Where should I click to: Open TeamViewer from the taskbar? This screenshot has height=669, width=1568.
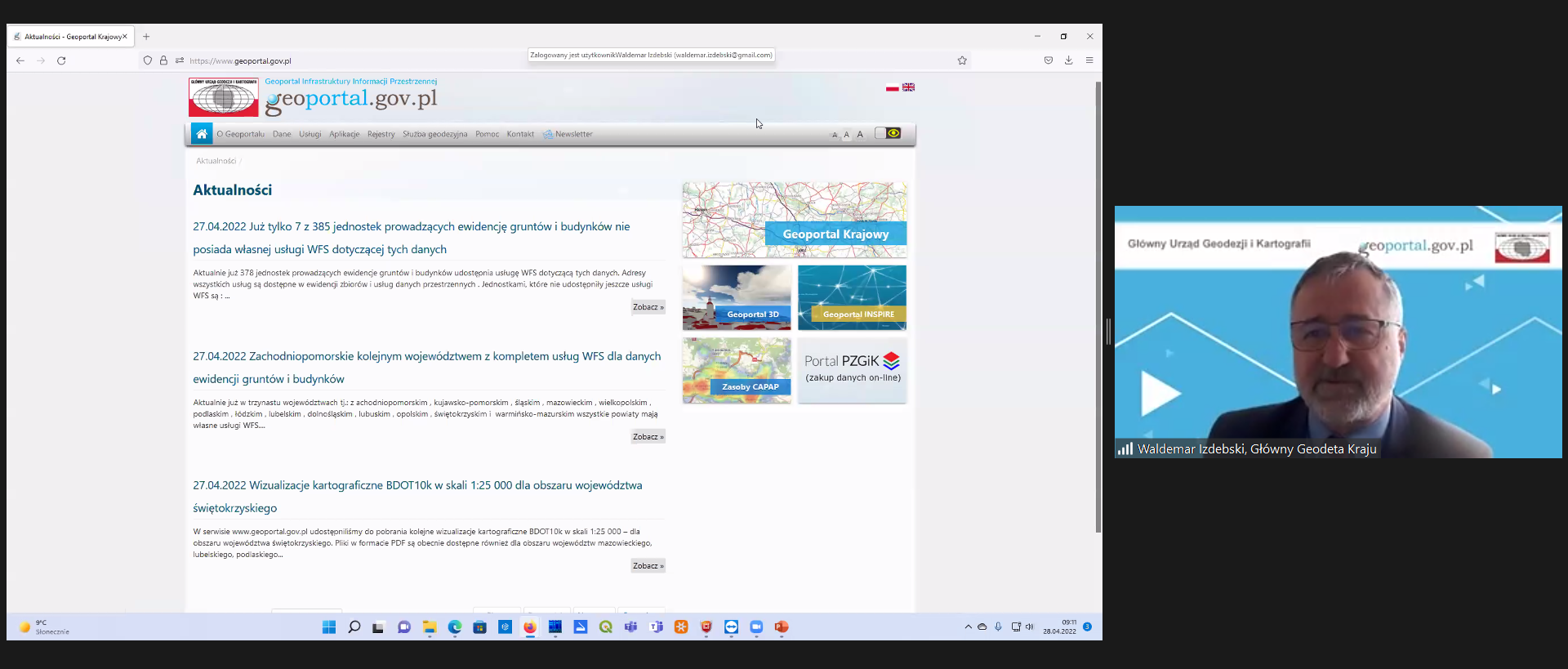click(731, 627)
